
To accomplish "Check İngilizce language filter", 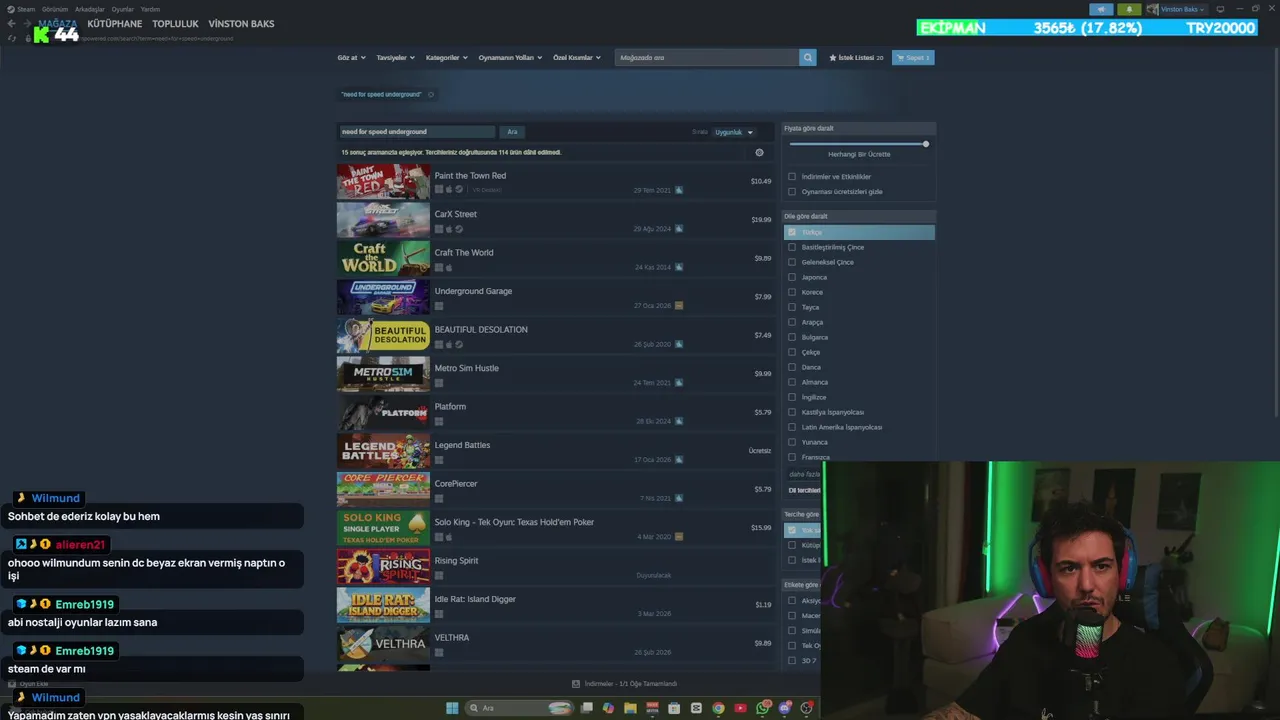I will click(x=792, y=397).
